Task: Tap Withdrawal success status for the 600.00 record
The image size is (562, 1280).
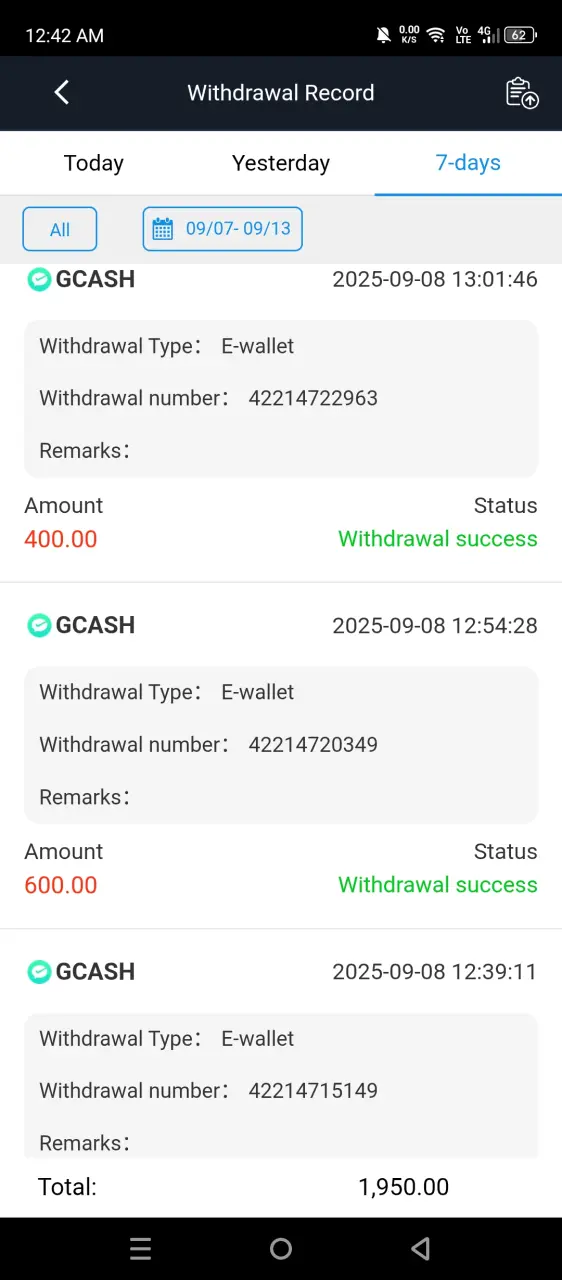Action: point(438,885)
